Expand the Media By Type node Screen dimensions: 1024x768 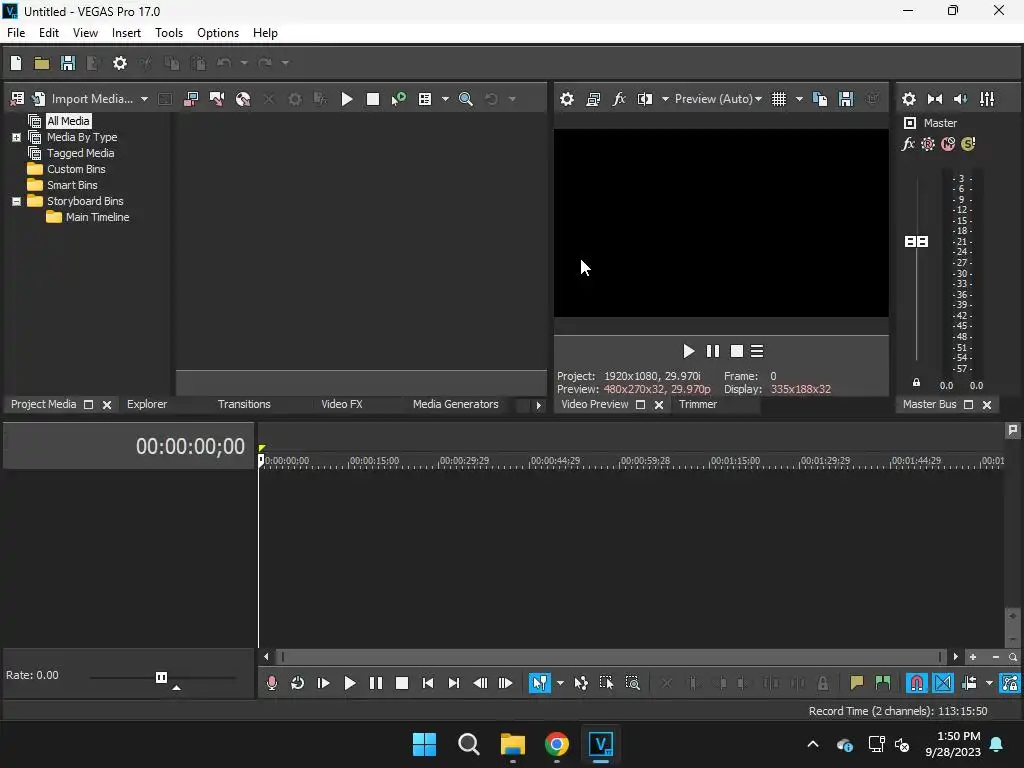click(16, 137)
